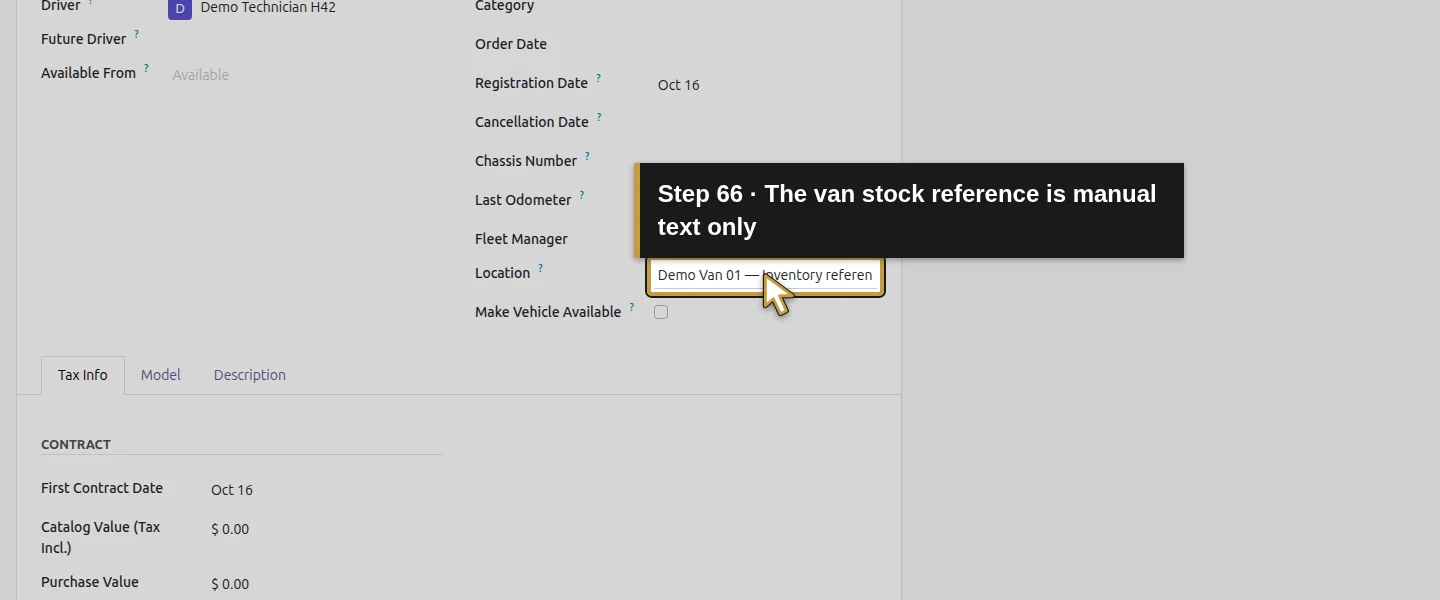Edit the First Contract Date value Oct 16
Viewport: 1440px width, 600px height.
pos(232,490)
